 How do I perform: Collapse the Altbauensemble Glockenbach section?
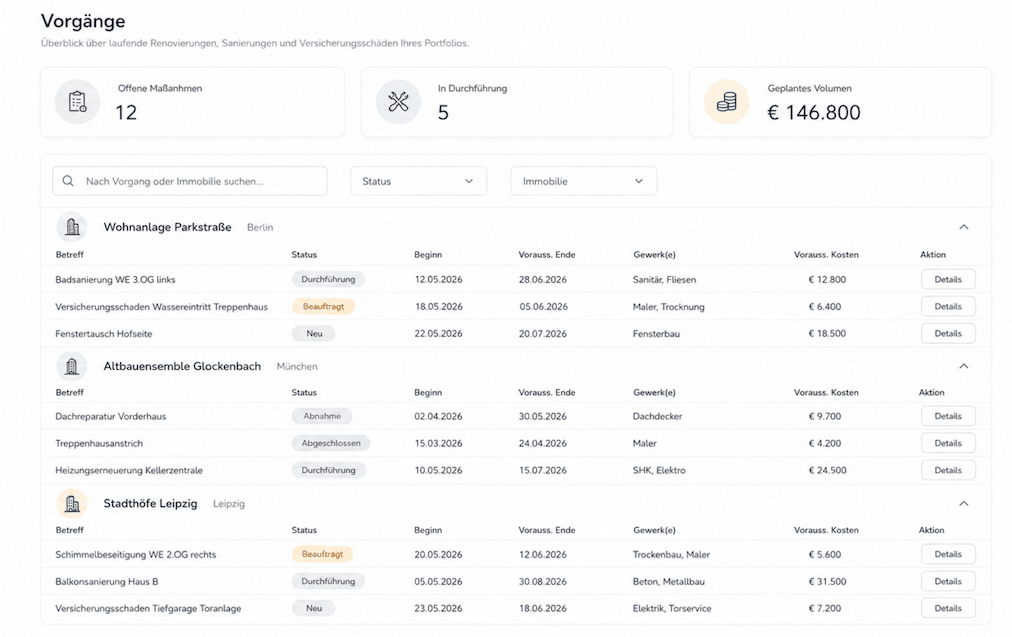pos(964,366)
